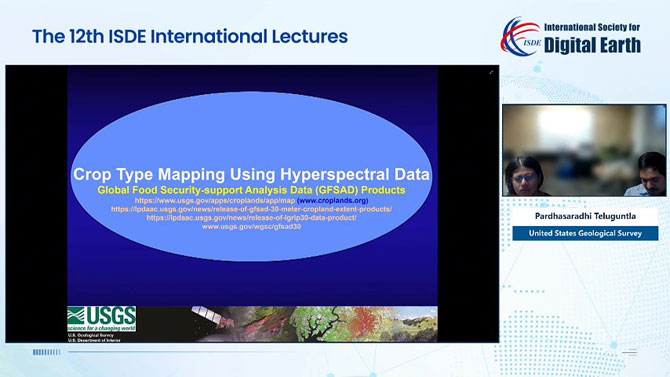Open the www.croplands.org link
The image size is (670, 377).
(332, 200)
